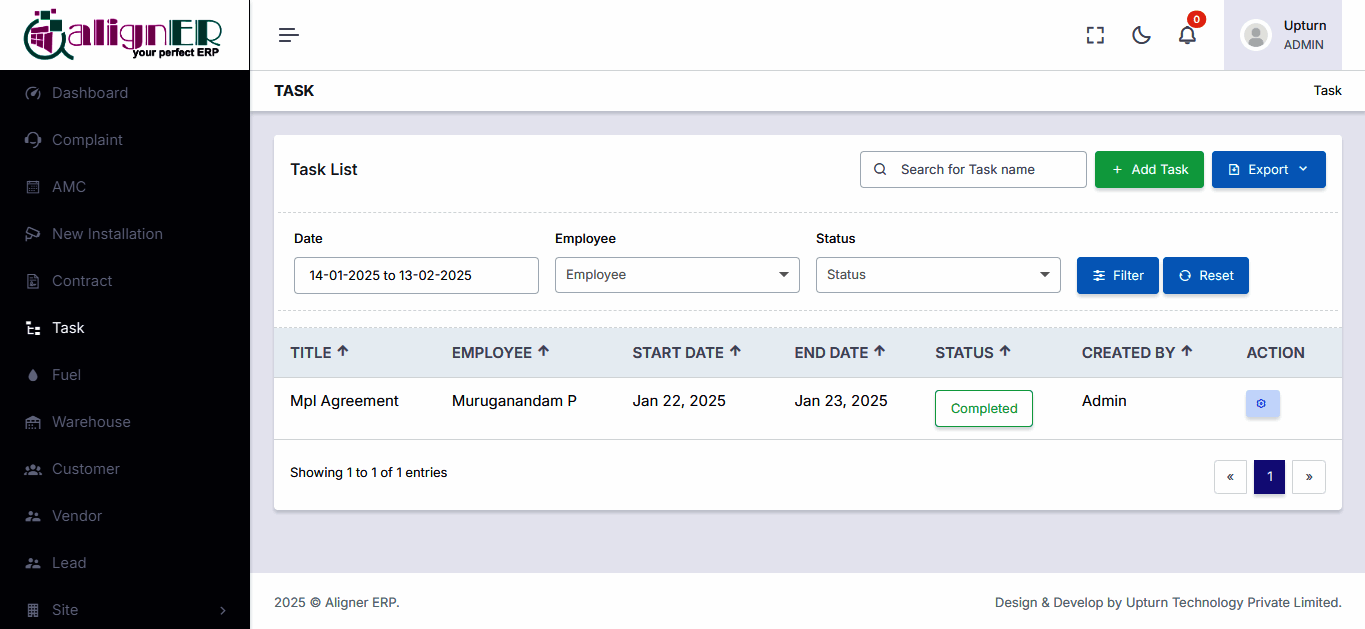This screenshot has width=1365, height=629.
Task: Click the Aligner ERP logo
Action: point(124,35)
